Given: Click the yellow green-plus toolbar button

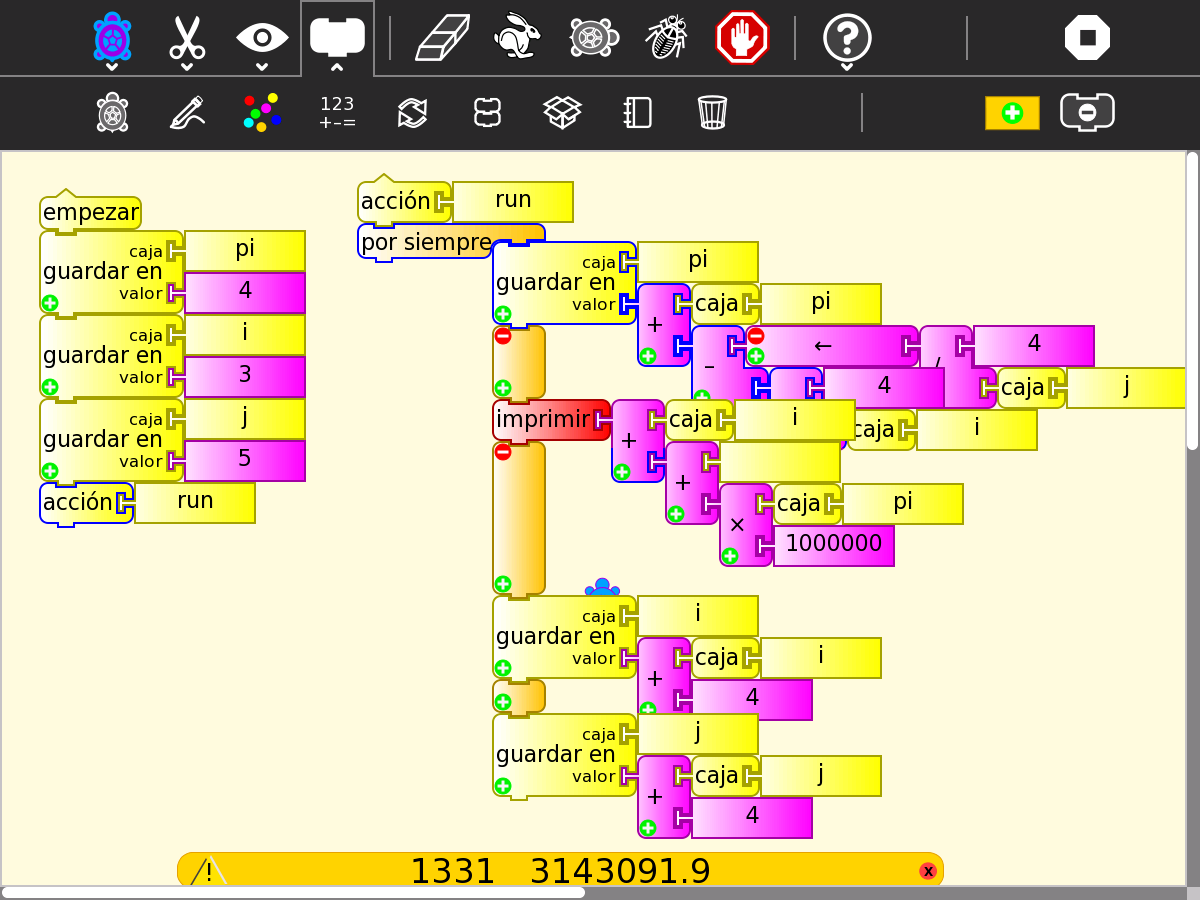Looking at the screenshot, I should (1012, 113).
